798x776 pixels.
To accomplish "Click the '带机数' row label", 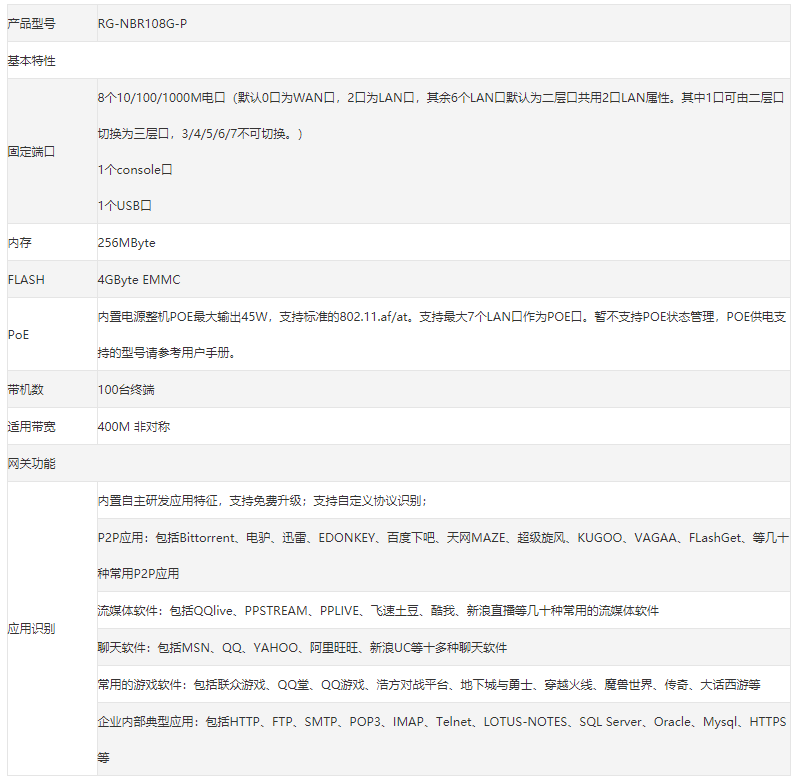I will click(26, 390).
